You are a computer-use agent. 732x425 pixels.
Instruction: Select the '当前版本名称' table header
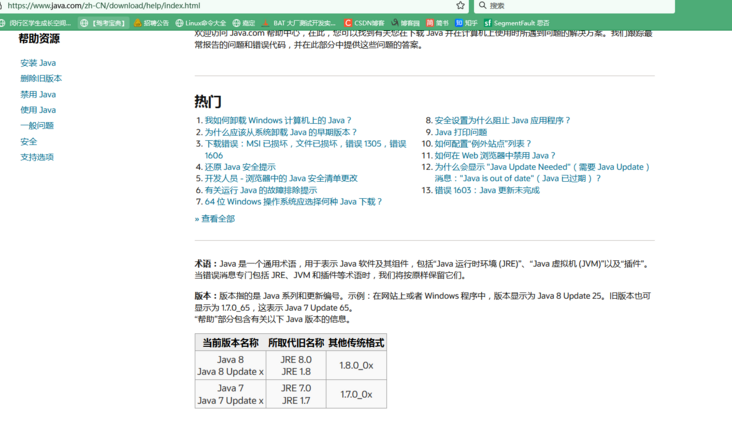[x=230, y=343]
